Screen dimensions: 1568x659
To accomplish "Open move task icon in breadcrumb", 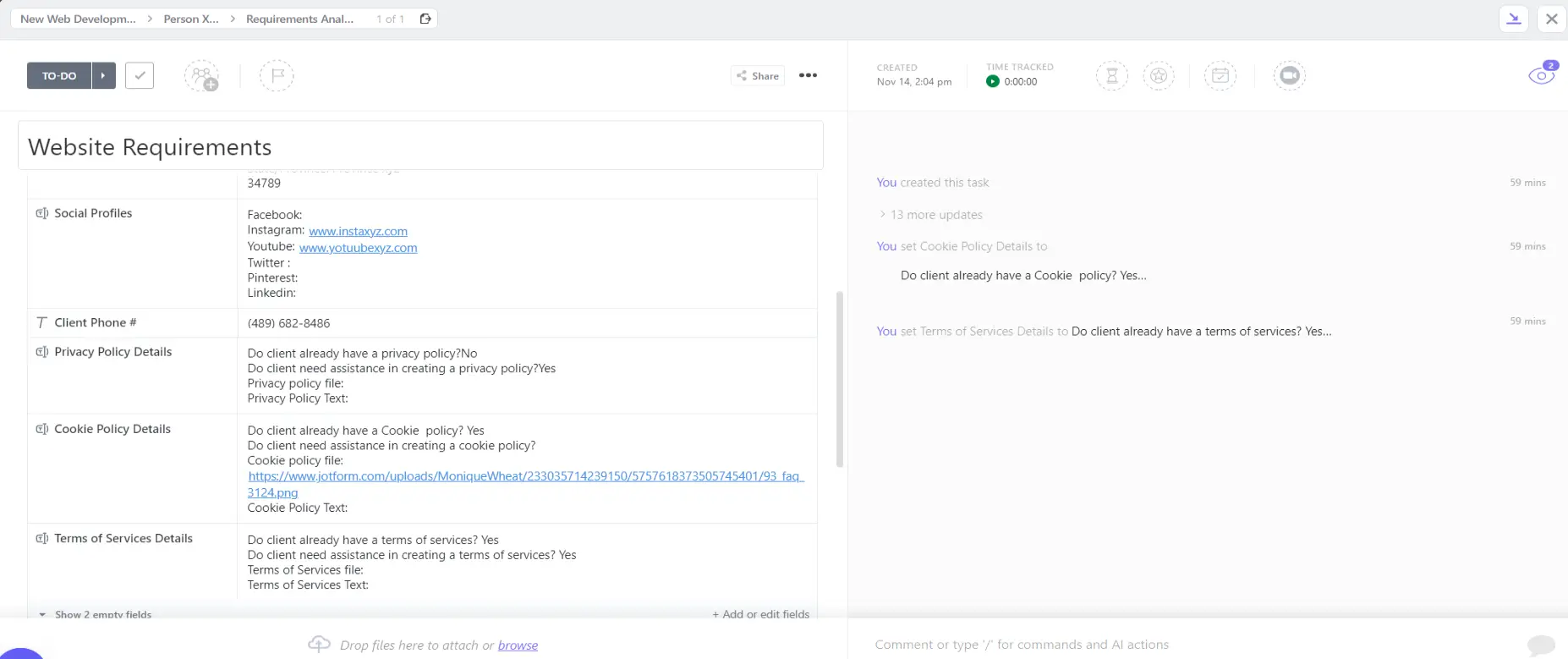I will click(x=425, y=19).
